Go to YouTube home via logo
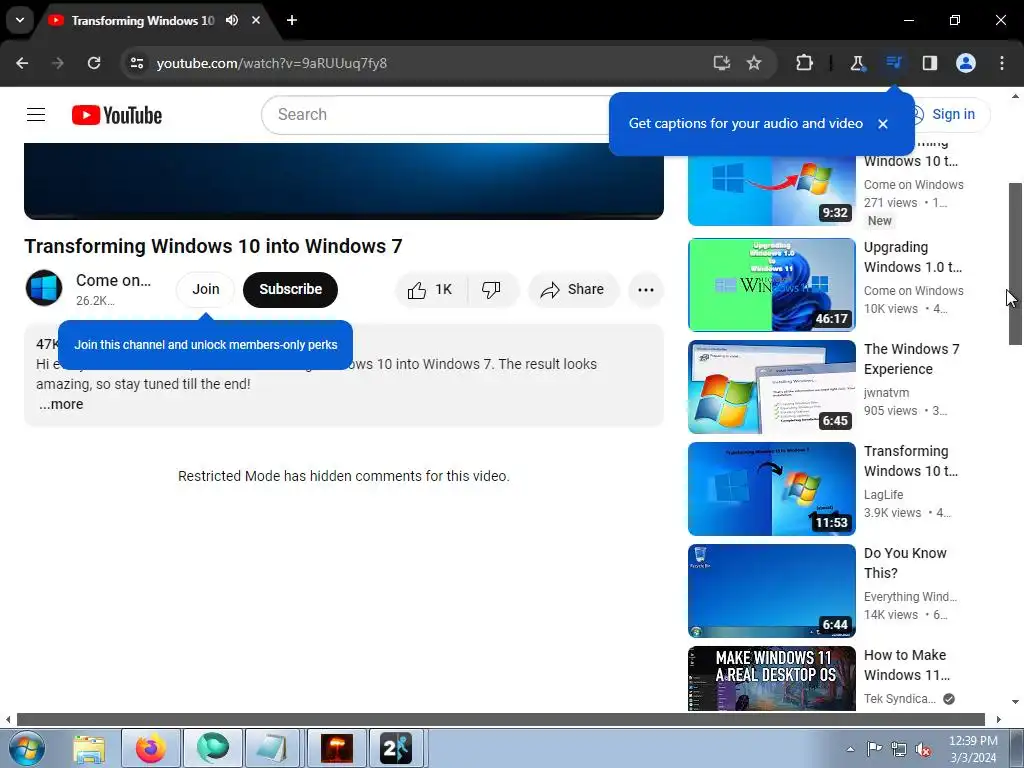Viewport: 1024px width, 768px height. click(x=117, y=115)
